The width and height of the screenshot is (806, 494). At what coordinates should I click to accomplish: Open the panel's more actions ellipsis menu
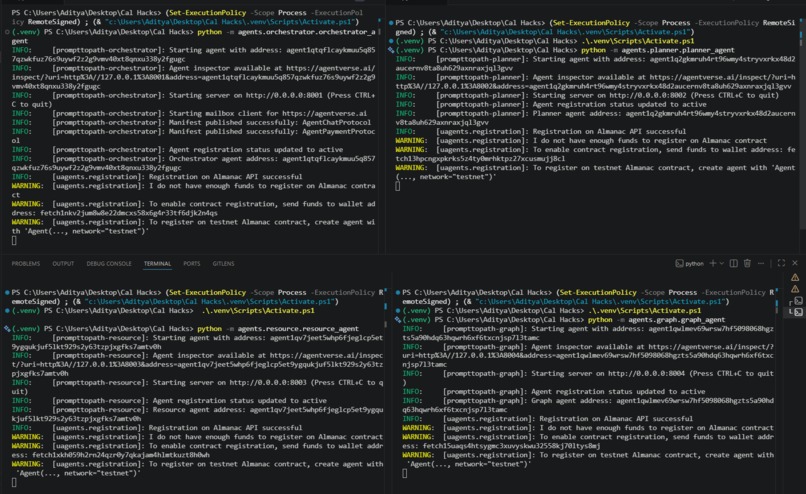pyautogui.click(x=761, y=263)
